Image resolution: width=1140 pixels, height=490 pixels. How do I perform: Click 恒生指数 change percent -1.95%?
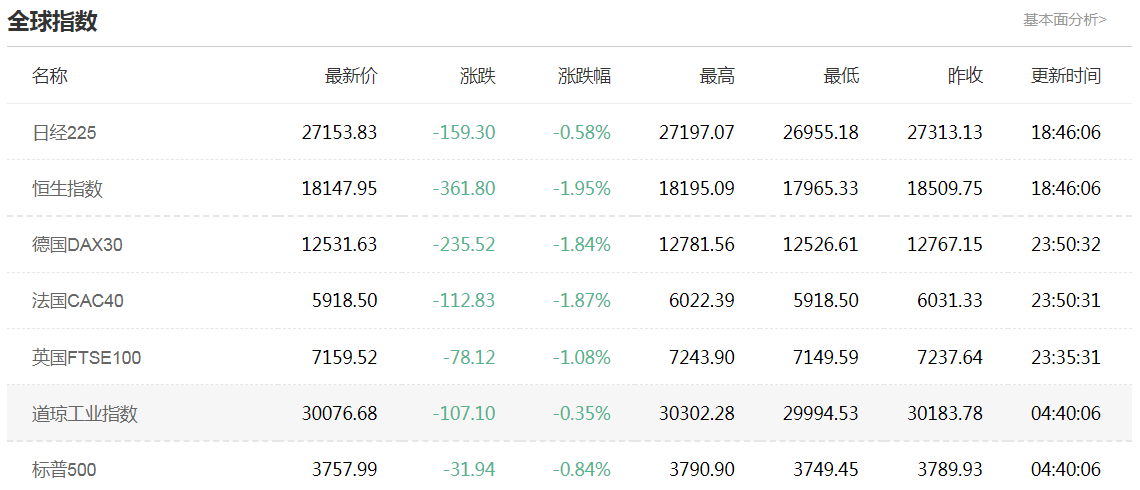pyautogui.click(x=581, y=188)
